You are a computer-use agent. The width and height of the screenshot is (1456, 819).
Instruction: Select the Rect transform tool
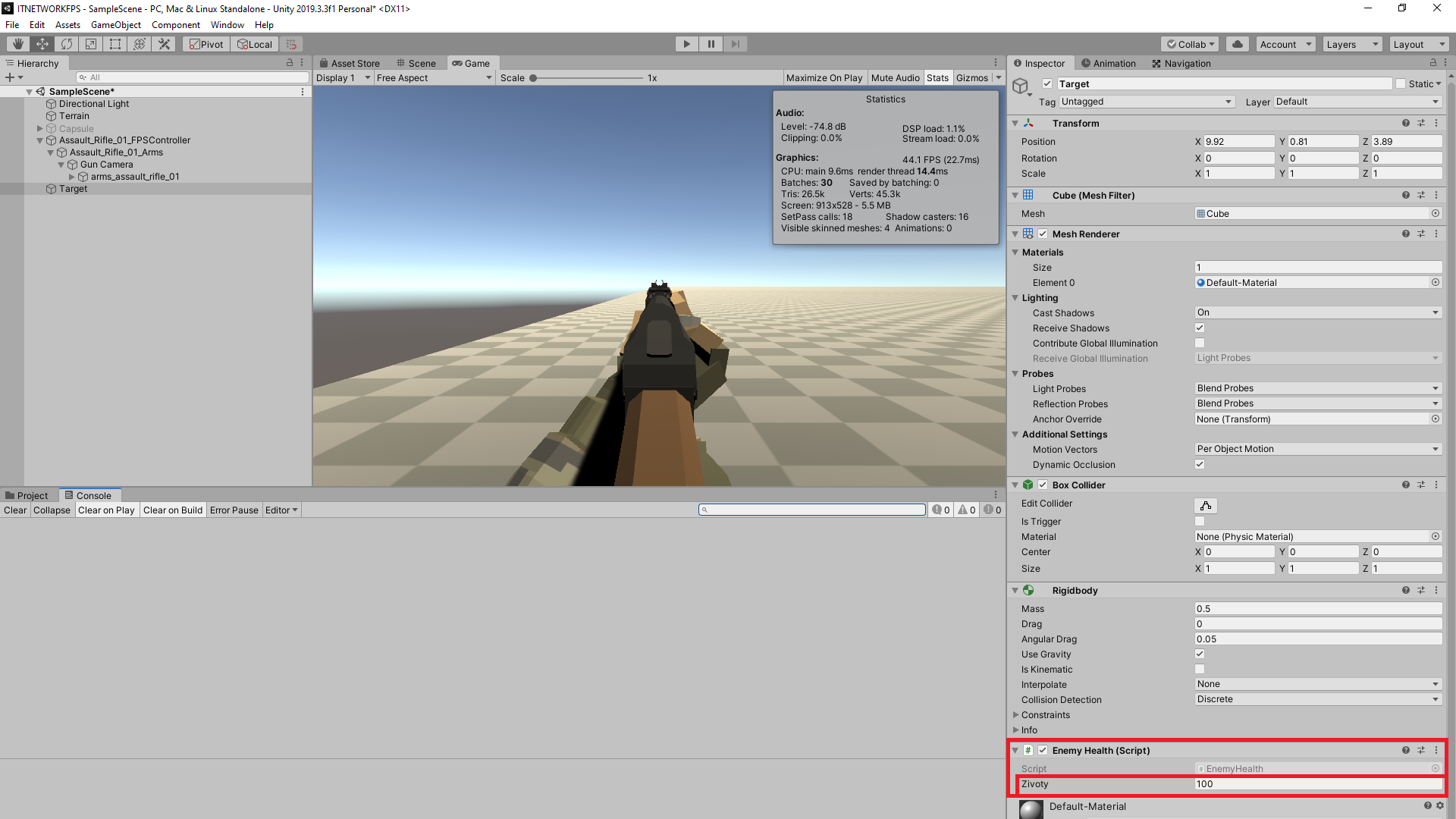pos(115,43)
